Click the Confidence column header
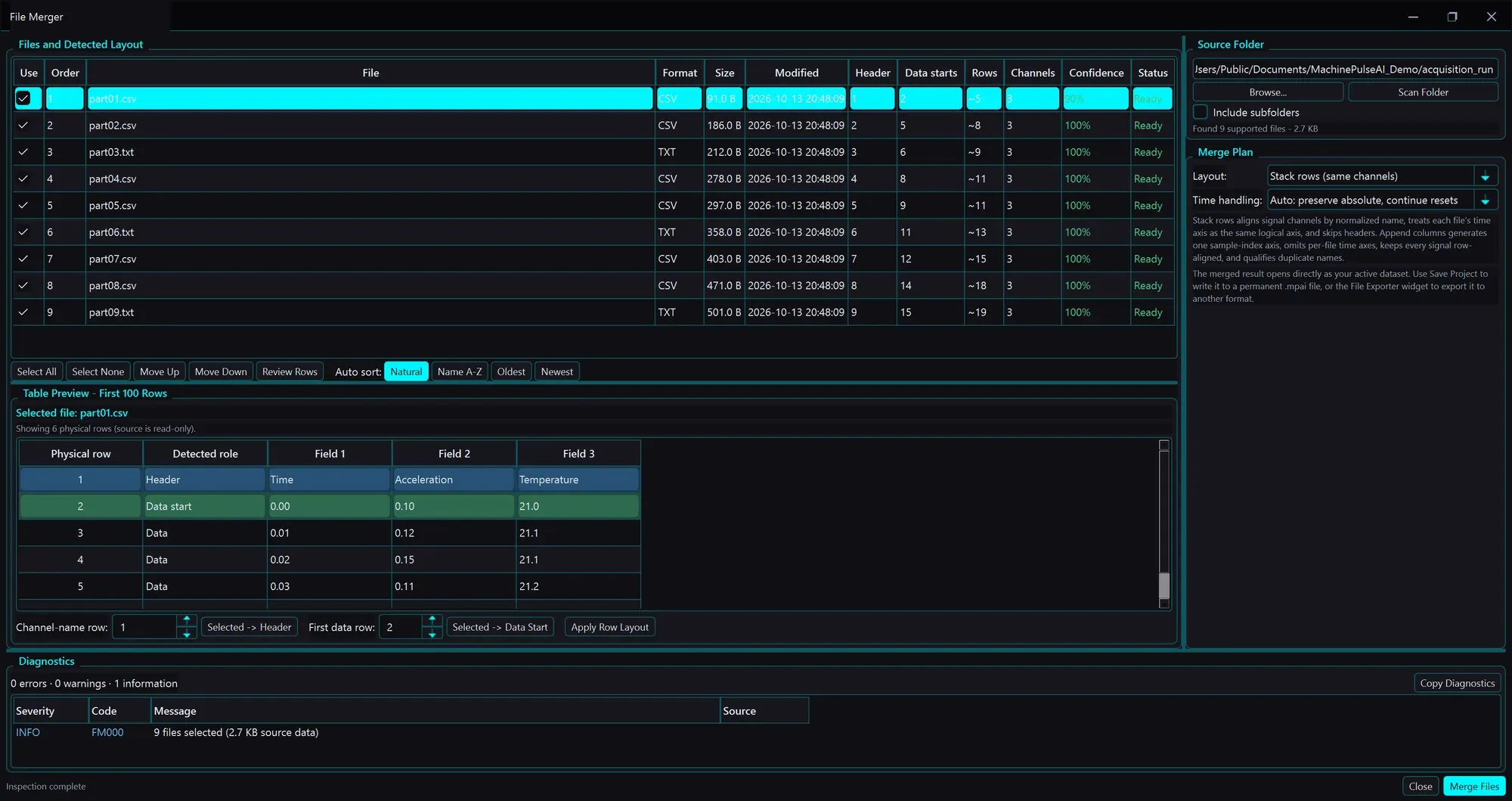Viewport: 1512px width, 801px height. 1096,73
